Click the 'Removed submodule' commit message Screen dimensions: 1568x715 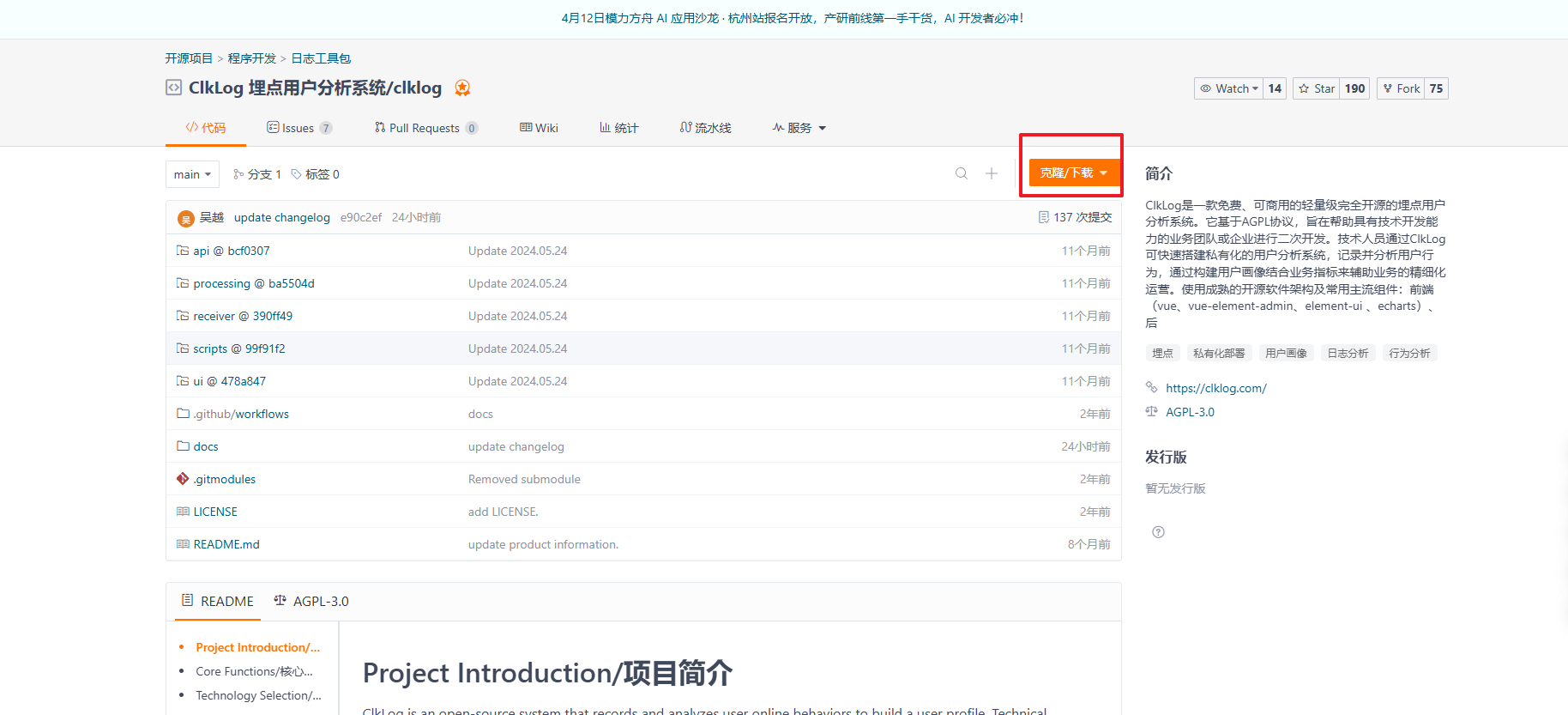[524, 479]
